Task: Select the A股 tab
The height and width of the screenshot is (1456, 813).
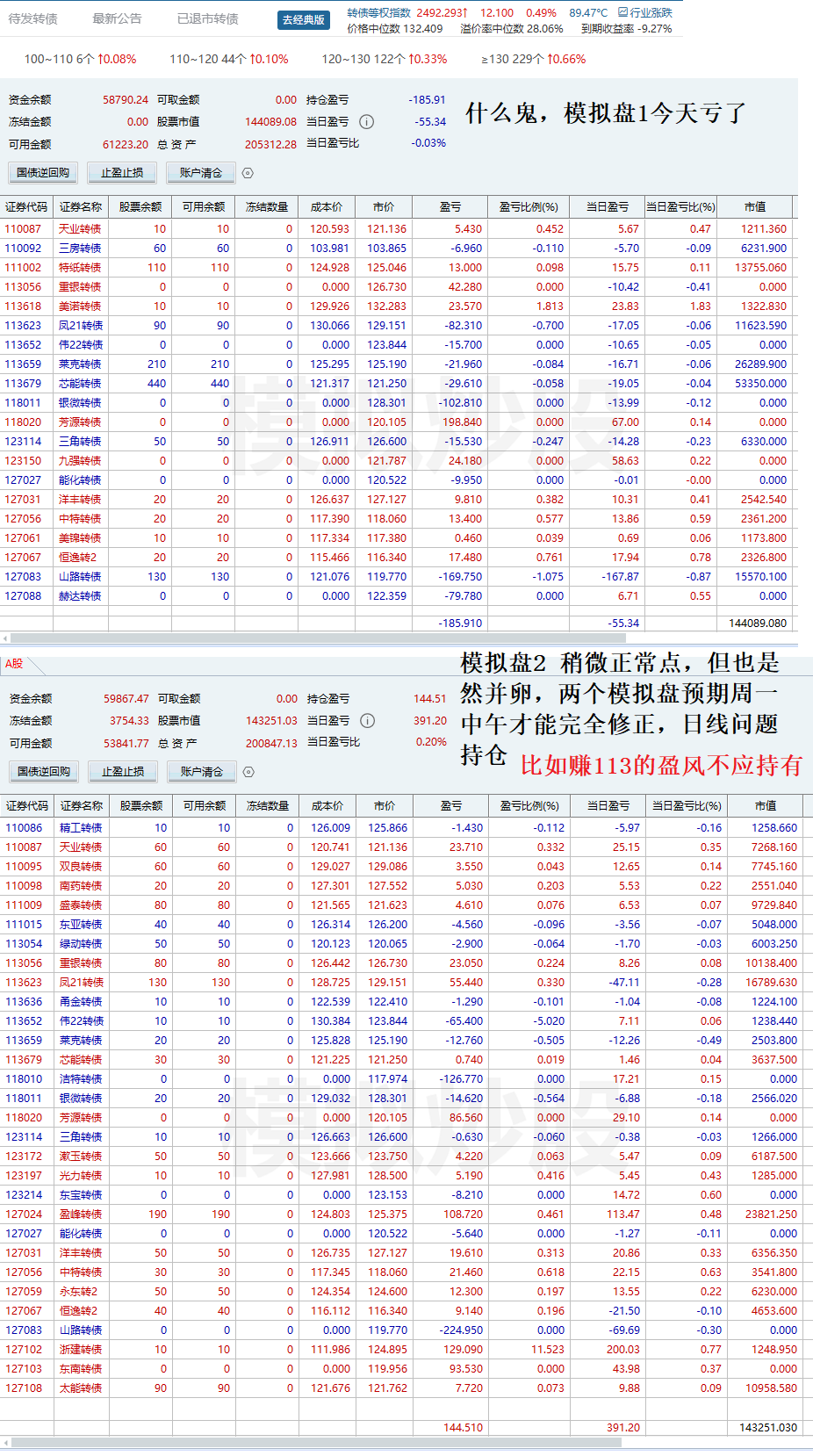Action: point(14,664)
